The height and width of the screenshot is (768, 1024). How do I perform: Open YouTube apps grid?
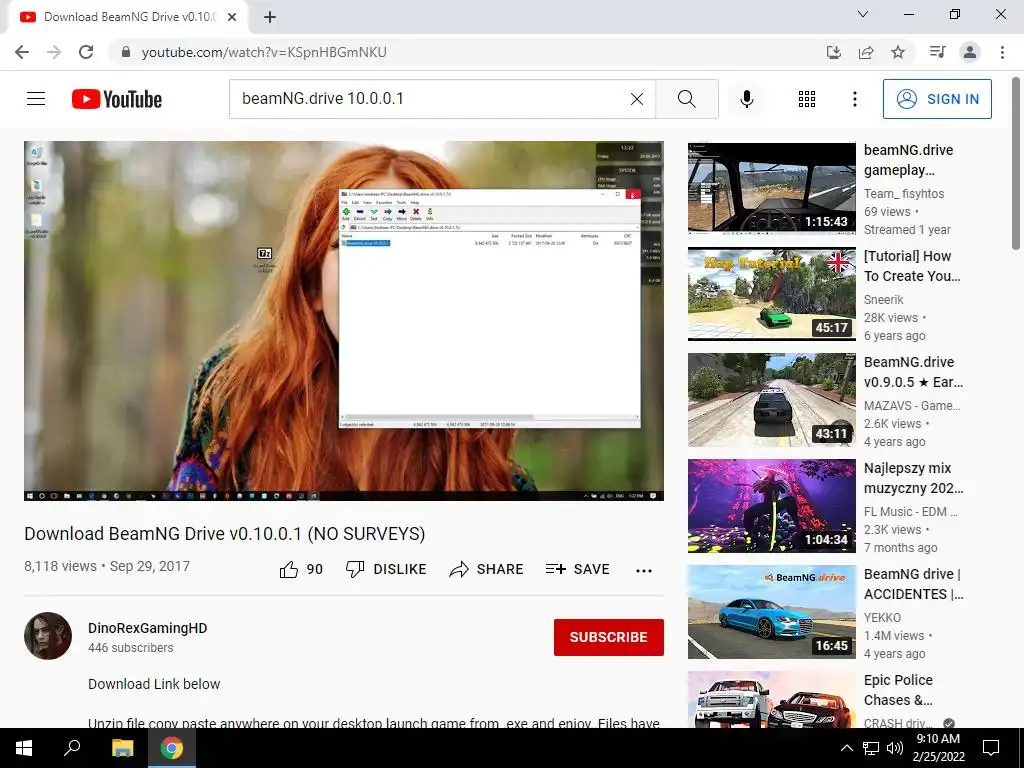click(807, 99)
